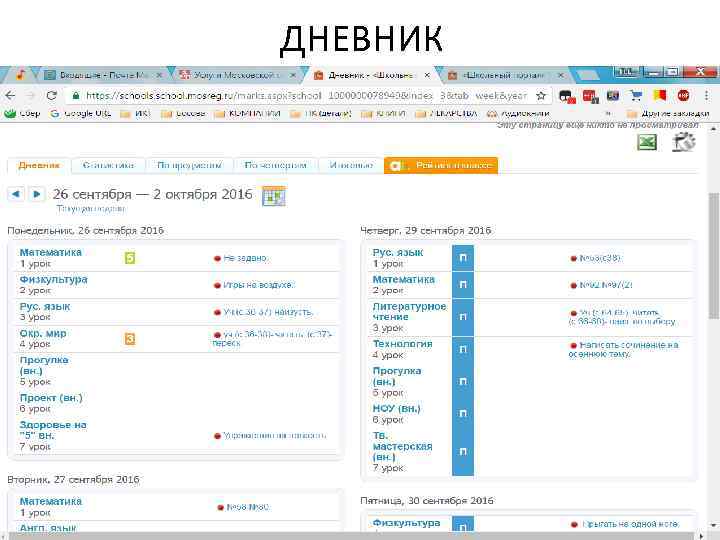Open Monday's Математика lesson
Image resolution: width=720 pixels, height=540 pixels.
click(x=51, y=253)
